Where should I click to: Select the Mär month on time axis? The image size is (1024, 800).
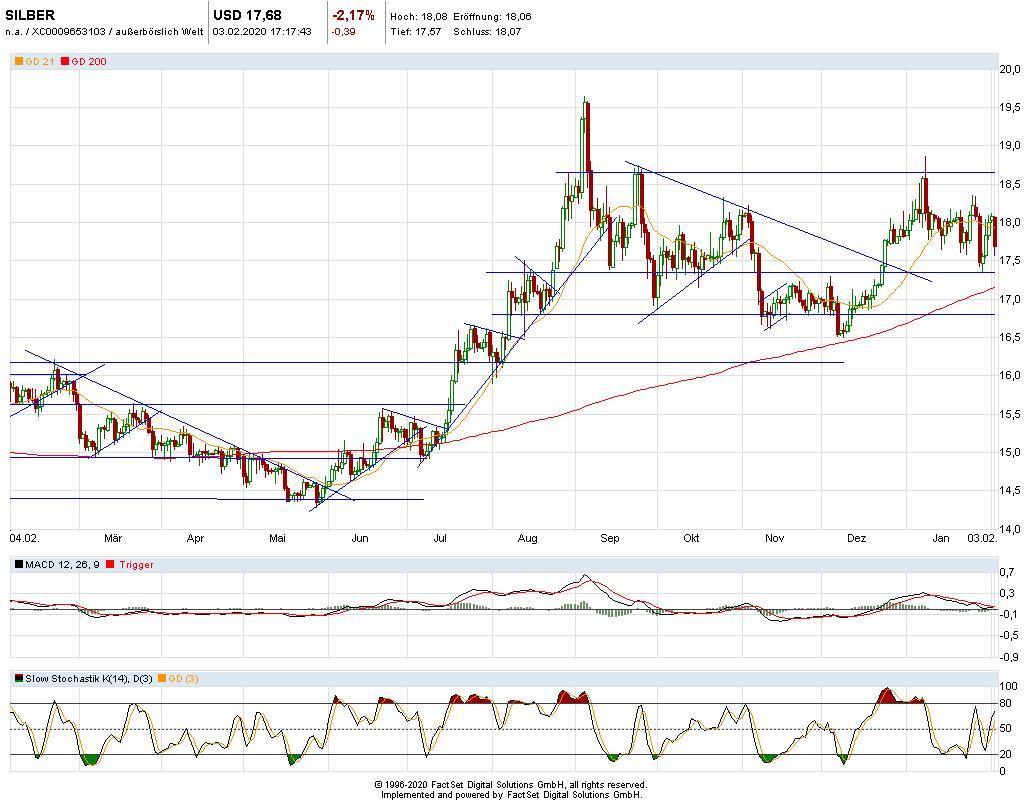[x=113, y=539]
